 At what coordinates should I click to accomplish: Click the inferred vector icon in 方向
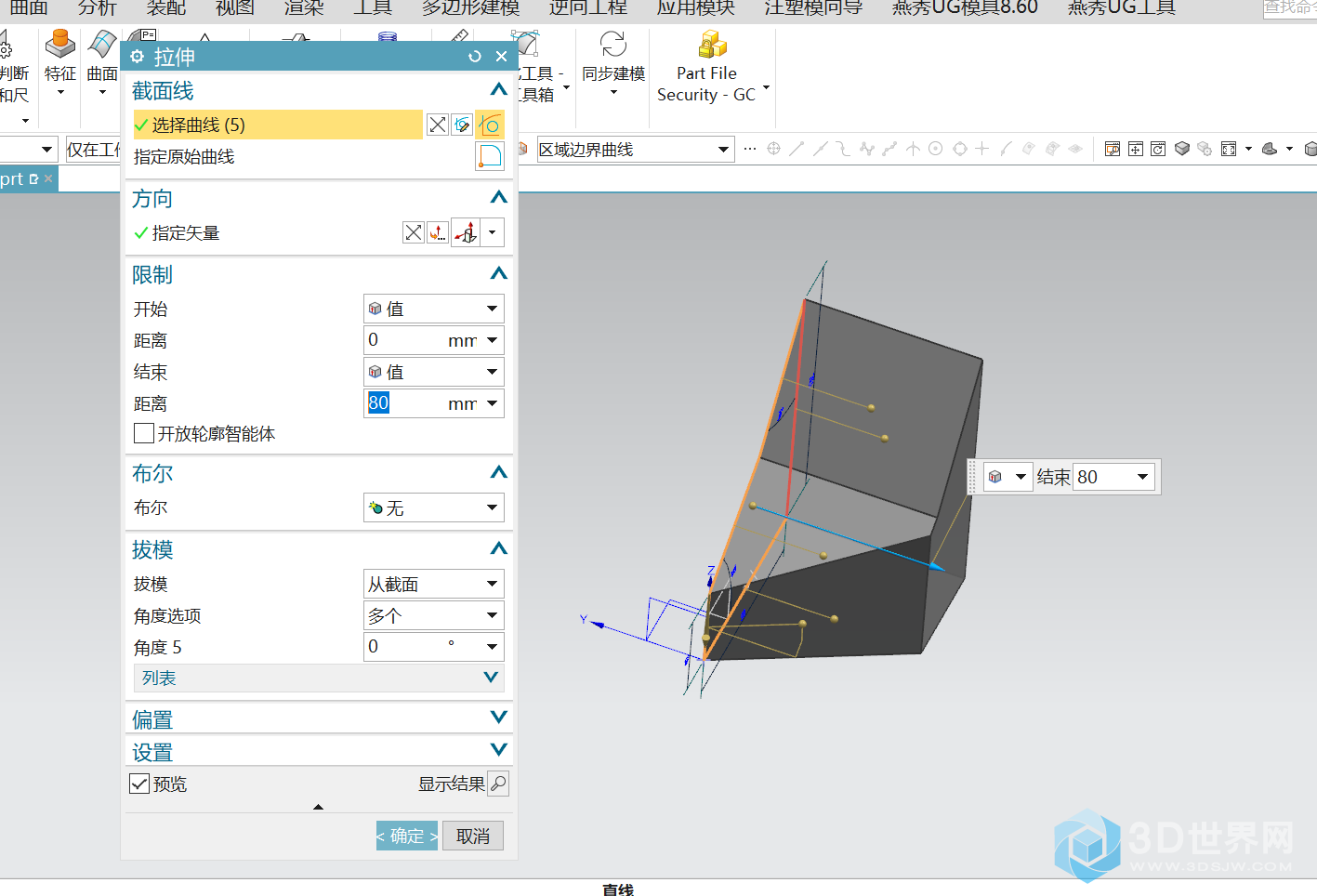pos(466,232)
